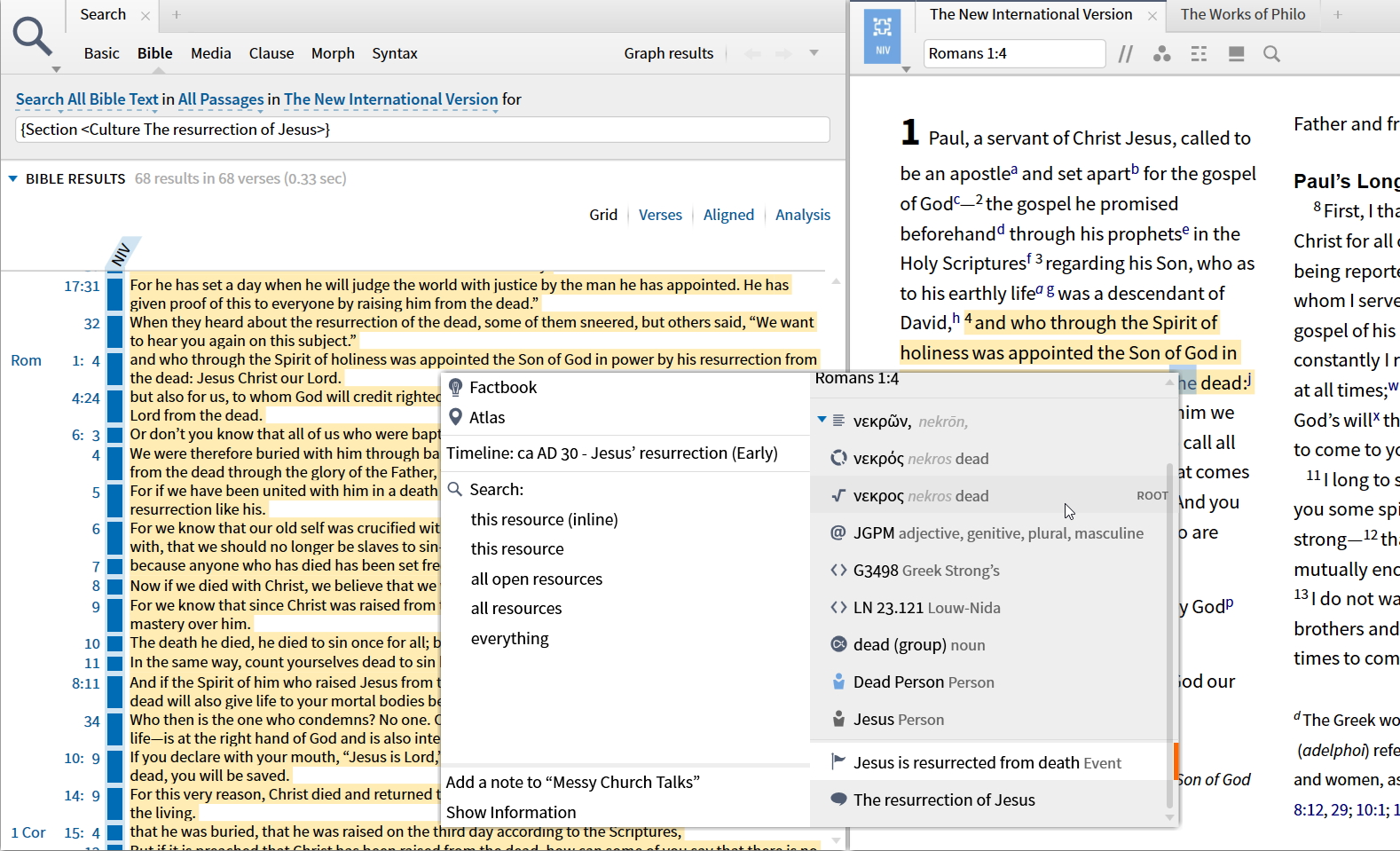Add a new tab beside the Search tab
The height and width of the screenshot is (851, 1400).
click(177, 15)
